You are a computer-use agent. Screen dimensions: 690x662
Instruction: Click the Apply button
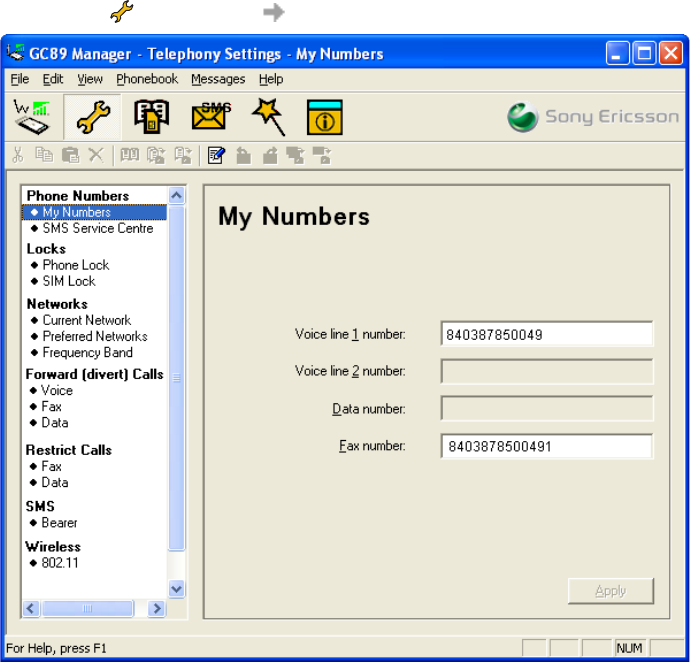tap(611, 591)
